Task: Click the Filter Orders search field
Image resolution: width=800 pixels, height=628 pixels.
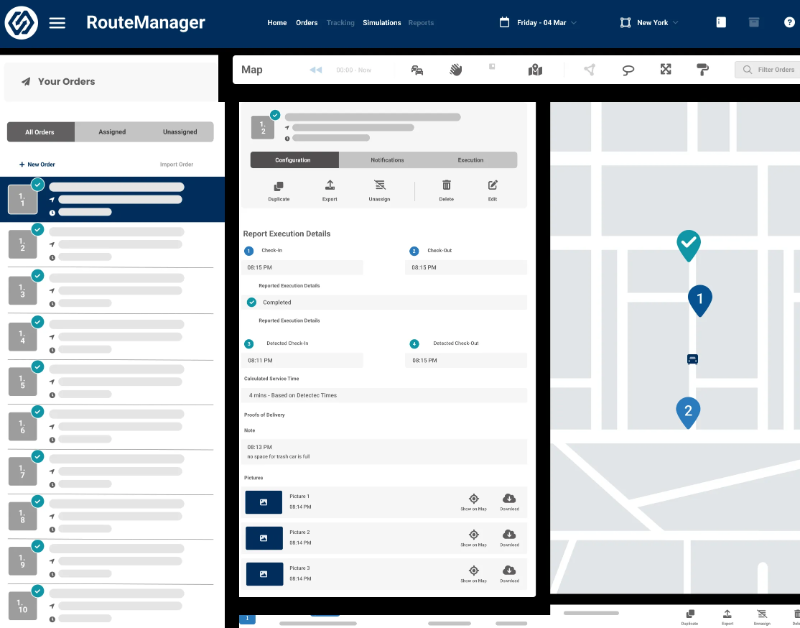Action: [x=768, y=70]
